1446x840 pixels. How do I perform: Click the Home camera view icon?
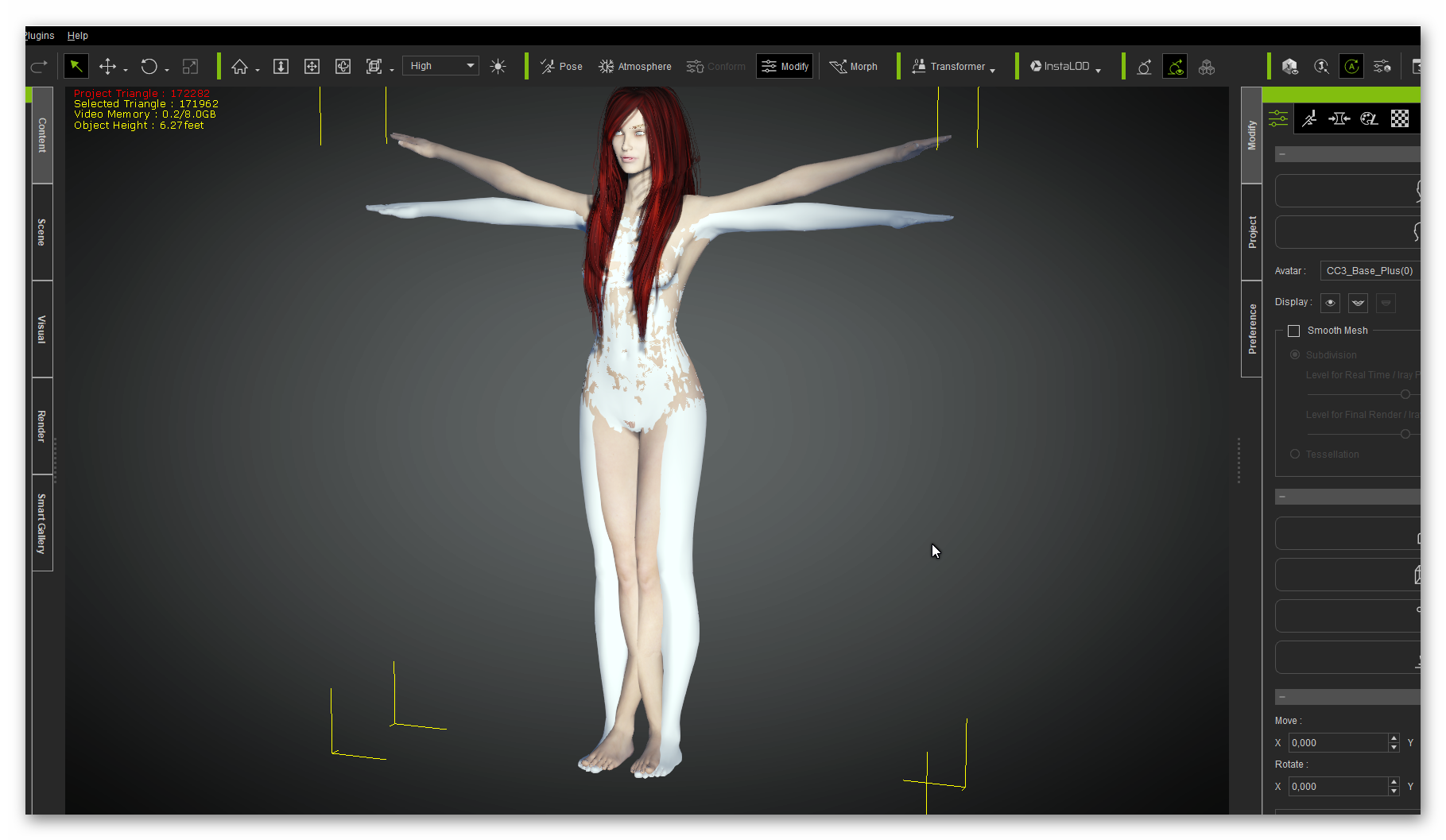click(x=239, y=67)
